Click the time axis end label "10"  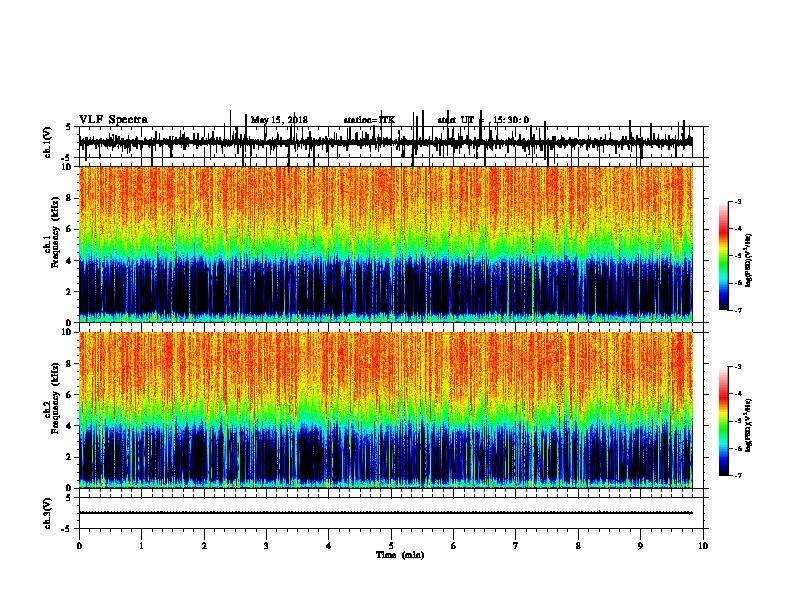pos(703,546)
